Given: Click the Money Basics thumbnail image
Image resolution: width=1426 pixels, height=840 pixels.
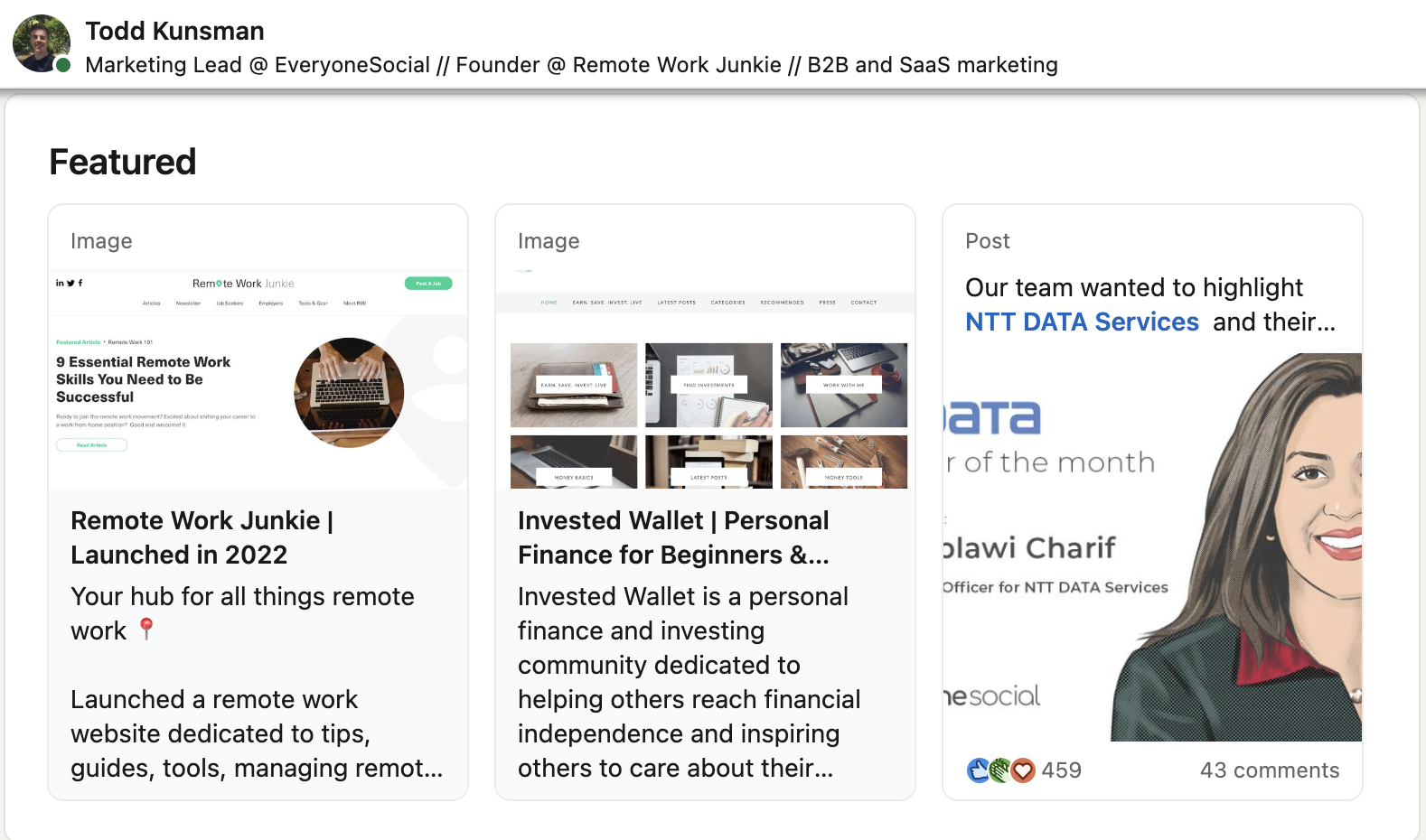Looking at the screenshot, I should 573,462.
